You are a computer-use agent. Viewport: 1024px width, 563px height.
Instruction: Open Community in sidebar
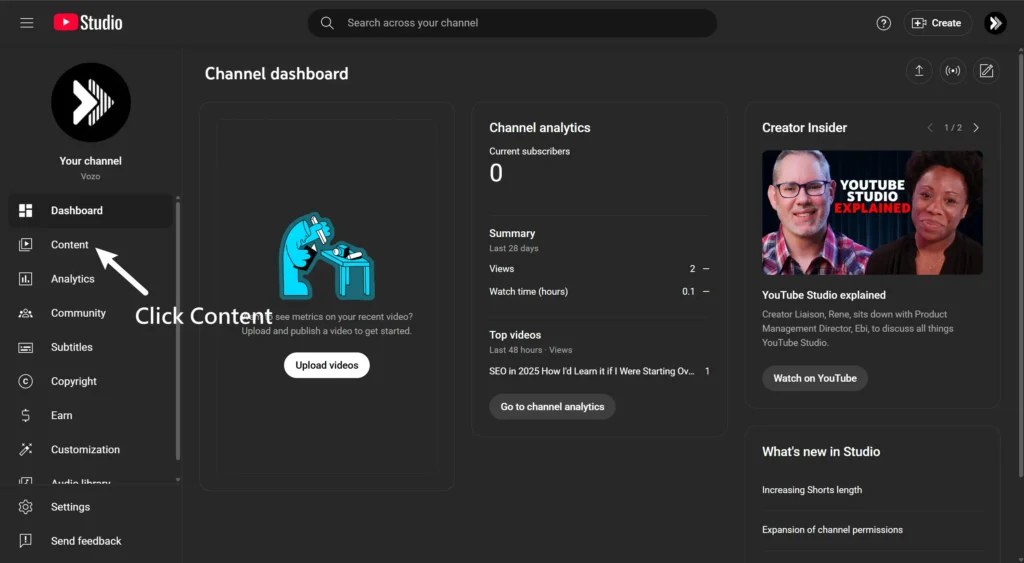[91, 313]
